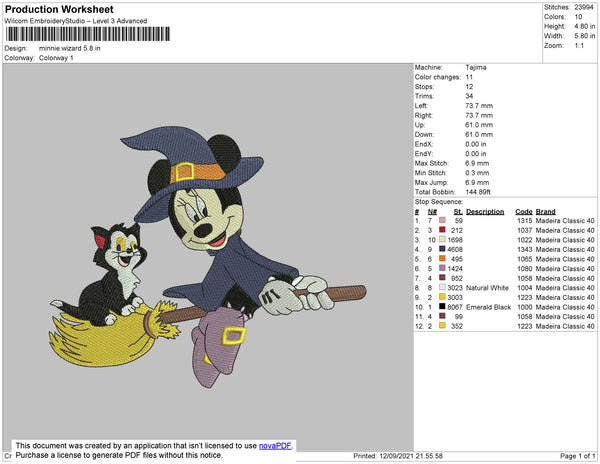Click the 'N#' column header

432,212
